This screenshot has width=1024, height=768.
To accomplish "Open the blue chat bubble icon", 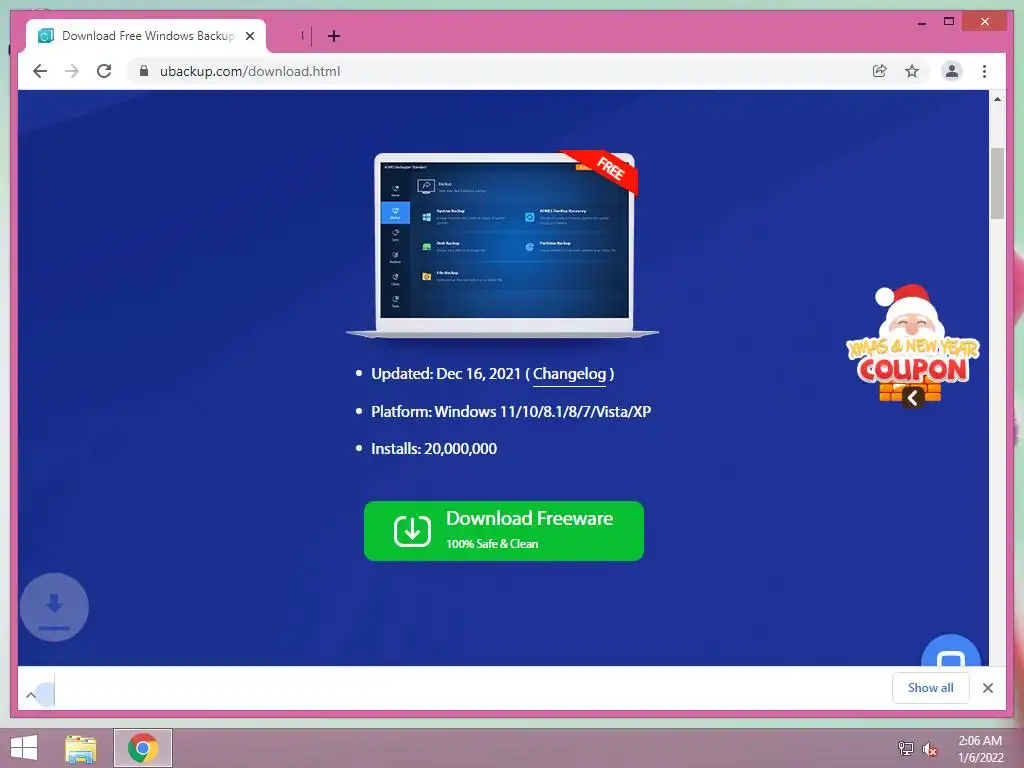I will click(x=951, y=651).
